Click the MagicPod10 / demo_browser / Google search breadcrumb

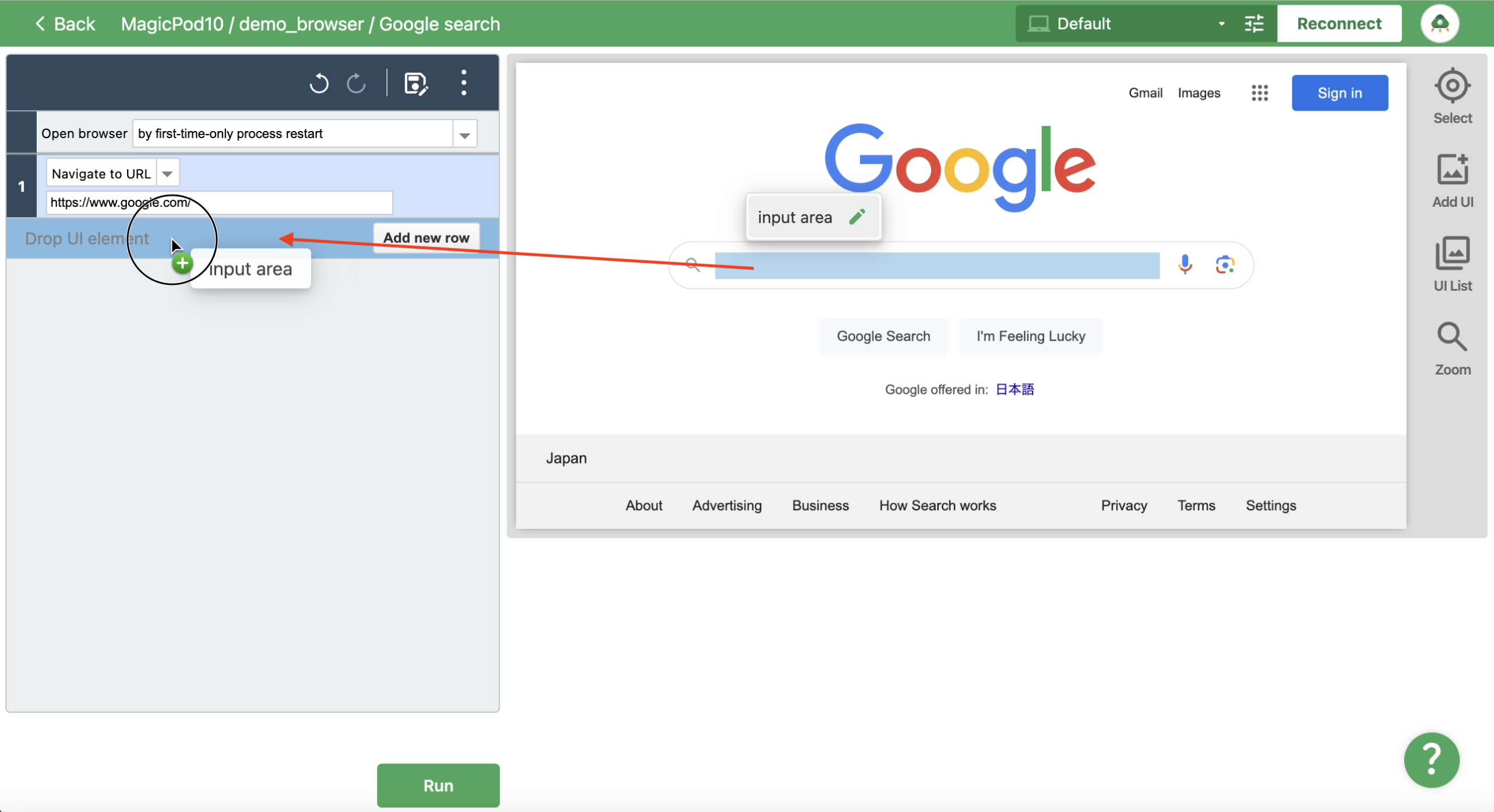click(x=311, y=24)
